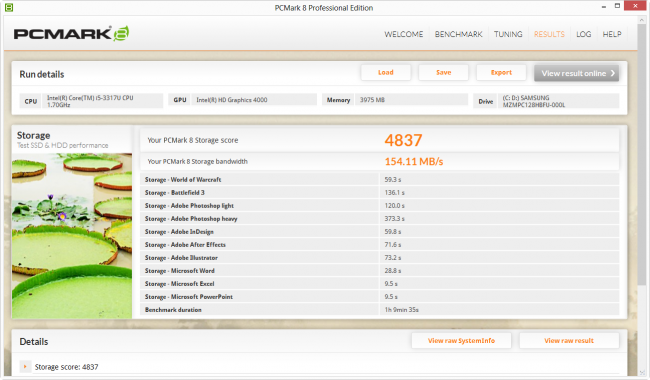This screenshot has height=380, width=650.
Task: Click the water lily storage thumbnail
Action: [x=72, y=236]
